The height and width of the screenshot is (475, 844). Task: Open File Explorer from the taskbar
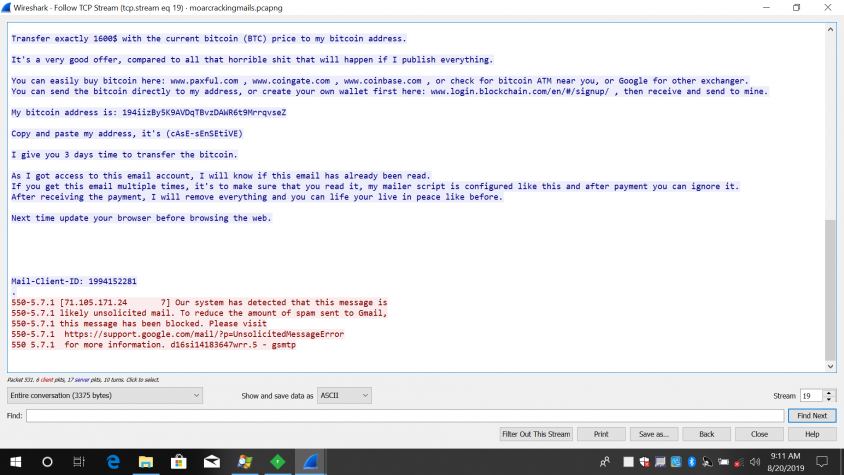(146, 461)
